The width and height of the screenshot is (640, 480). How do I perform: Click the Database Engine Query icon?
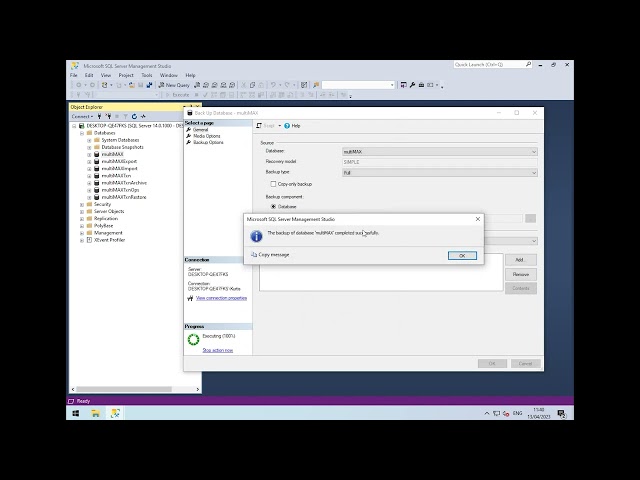point(197,85)
